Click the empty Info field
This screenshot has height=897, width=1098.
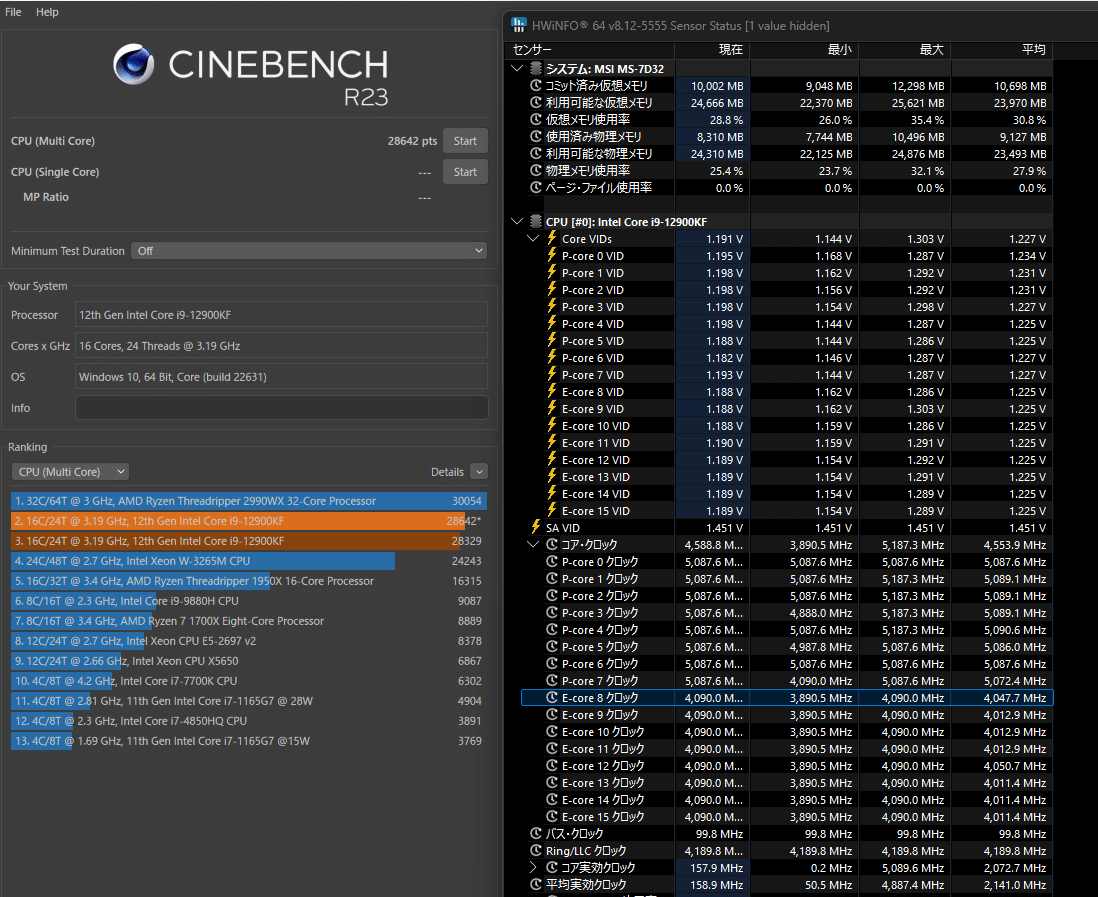click(x=282, y=408)
